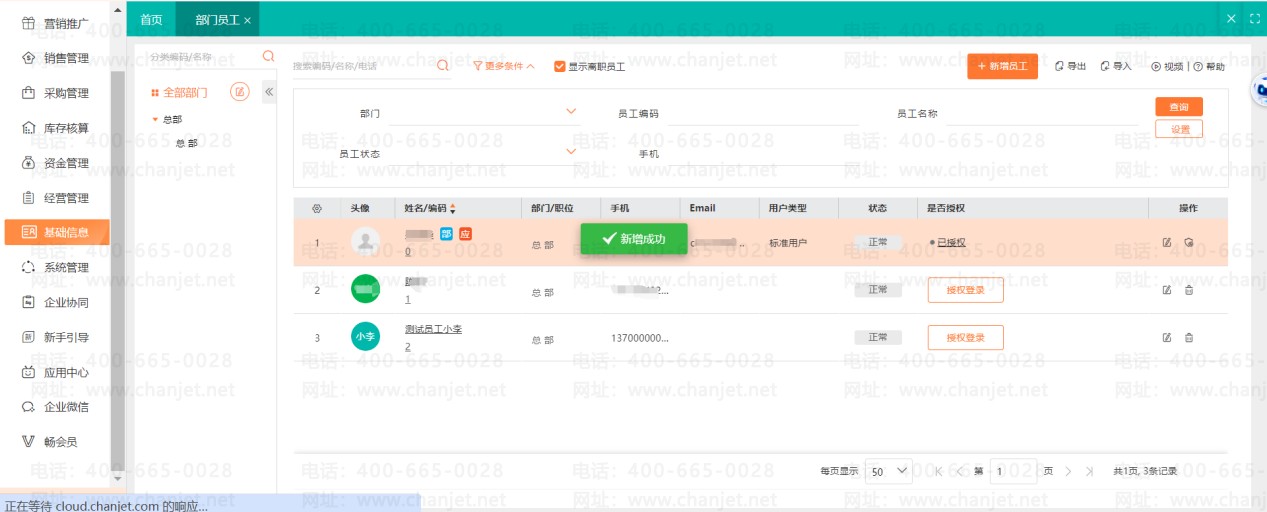The height and width of the screenshot is (512, 1267).
Task: Click the 设置 settings button
Action: point(1179,129)
